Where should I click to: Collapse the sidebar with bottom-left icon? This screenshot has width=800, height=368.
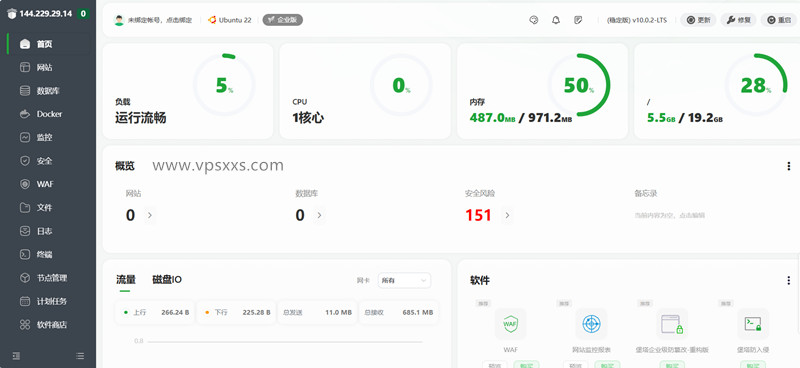(16, 356)
